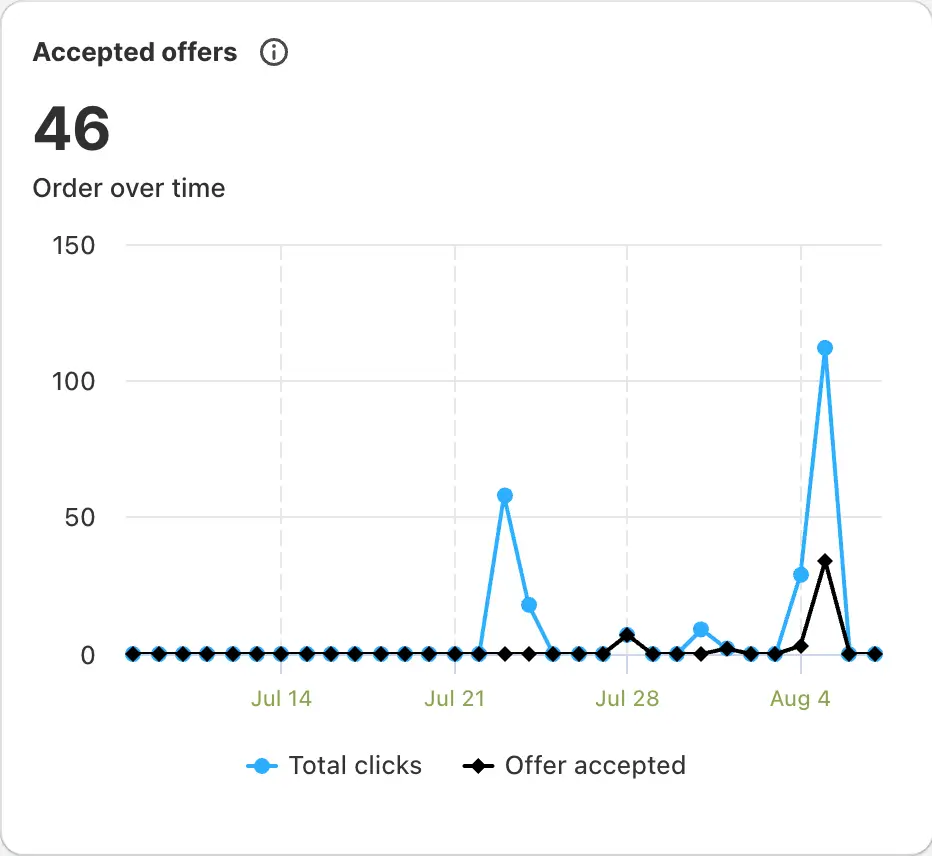Click the black diamond Offer accepted legend marker
This screenshot has height=856, width=932.
[479, 766]
